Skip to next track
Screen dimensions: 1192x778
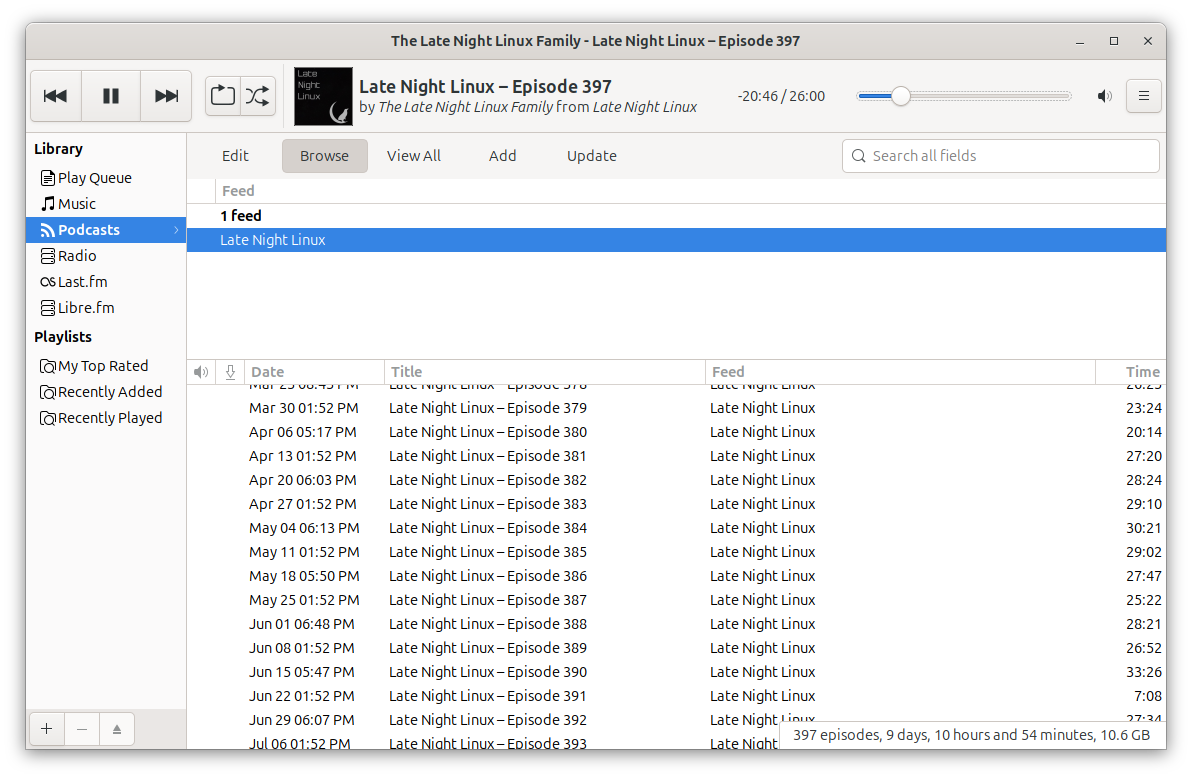(166, 96)
